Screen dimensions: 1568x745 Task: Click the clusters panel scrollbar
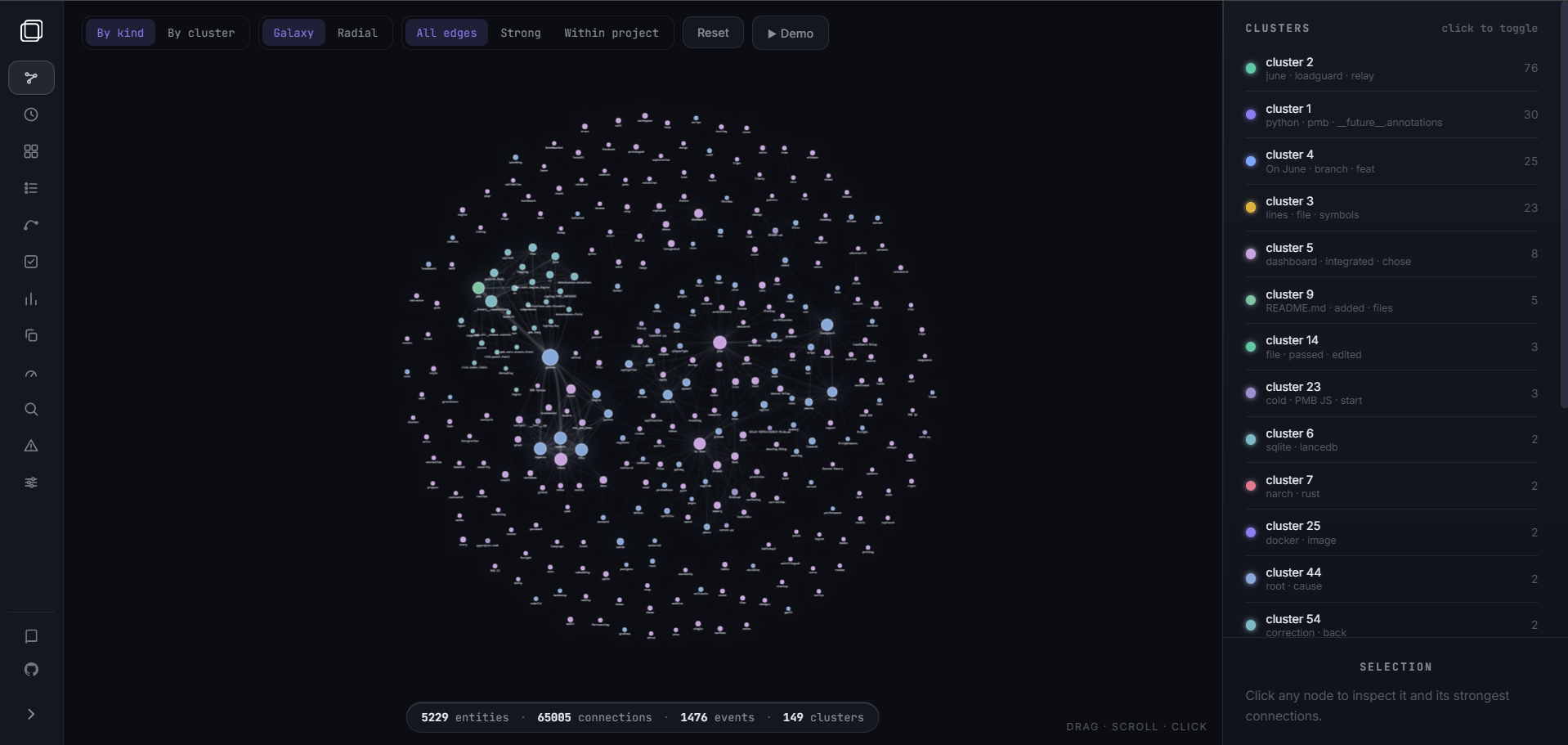pyautogui.click(x=1563, y=204)
